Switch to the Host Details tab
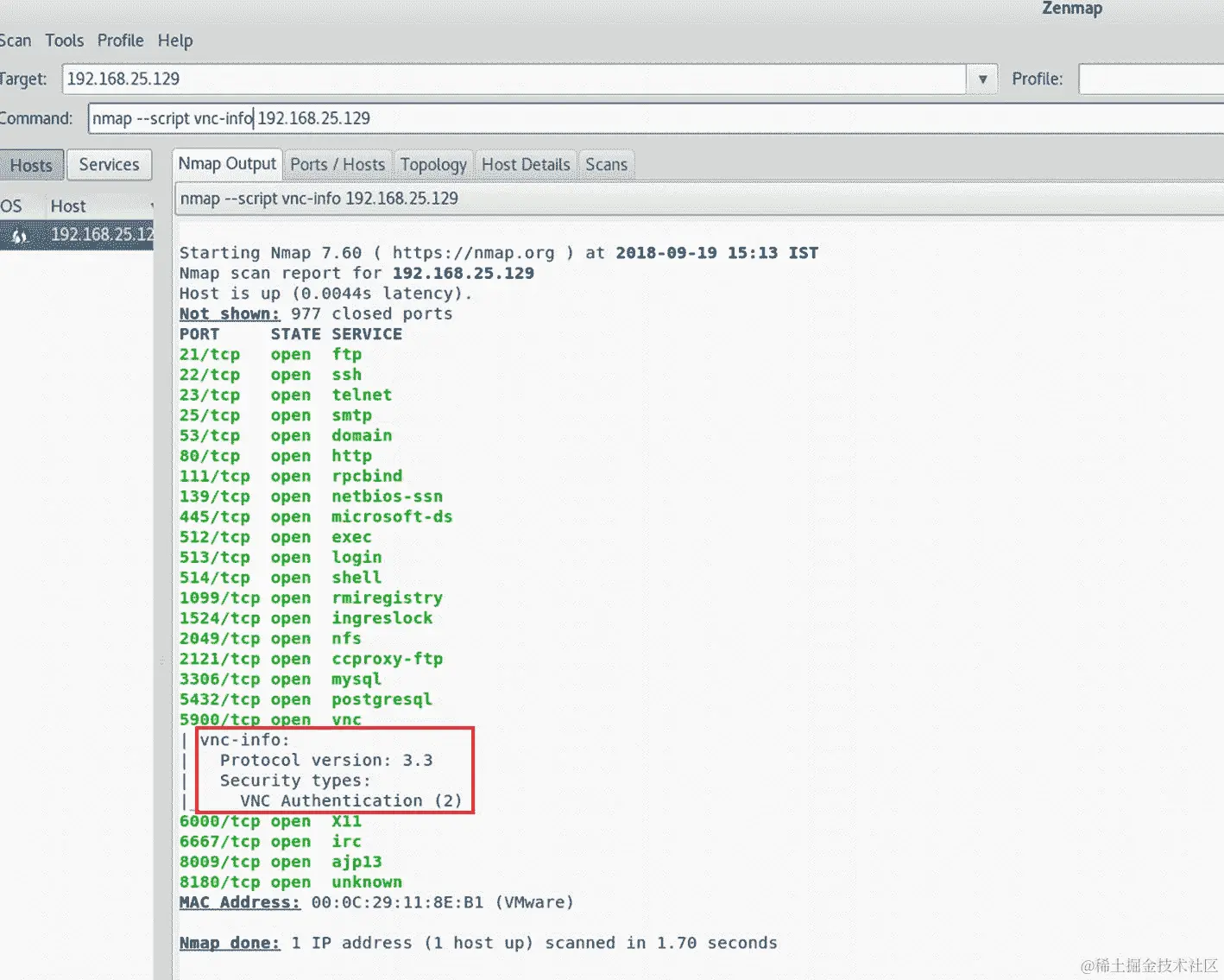 526,165
